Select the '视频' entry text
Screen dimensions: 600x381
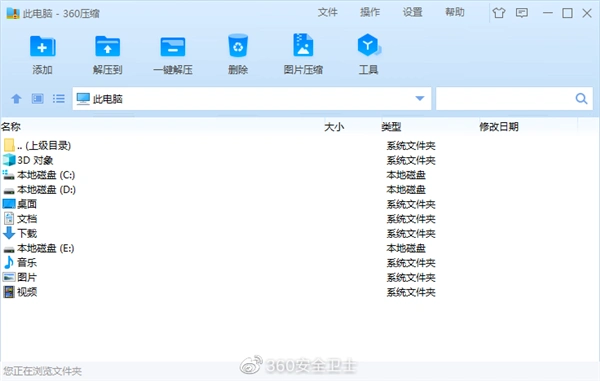[x=27, y=292]
